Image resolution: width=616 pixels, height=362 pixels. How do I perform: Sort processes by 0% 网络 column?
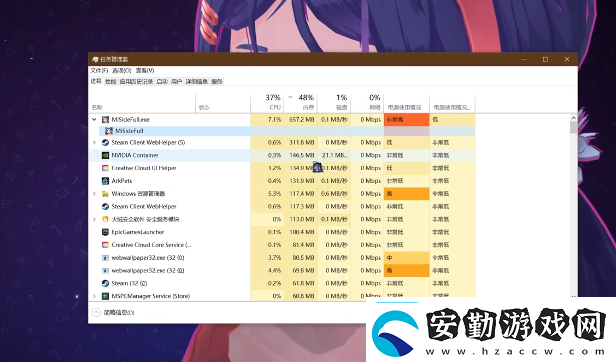click(x=367, y=103)
